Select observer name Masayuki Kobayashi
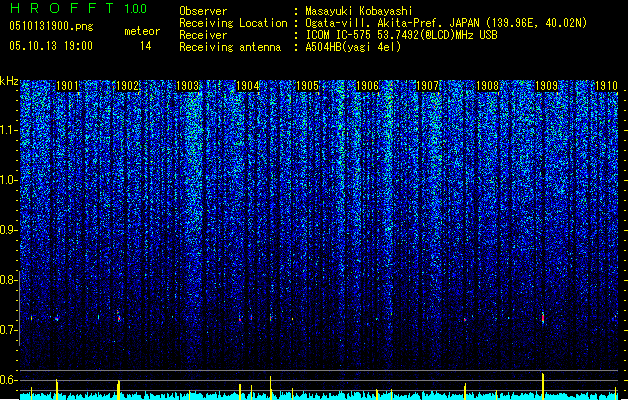This screenshot has width=629, height=400. 359,11
